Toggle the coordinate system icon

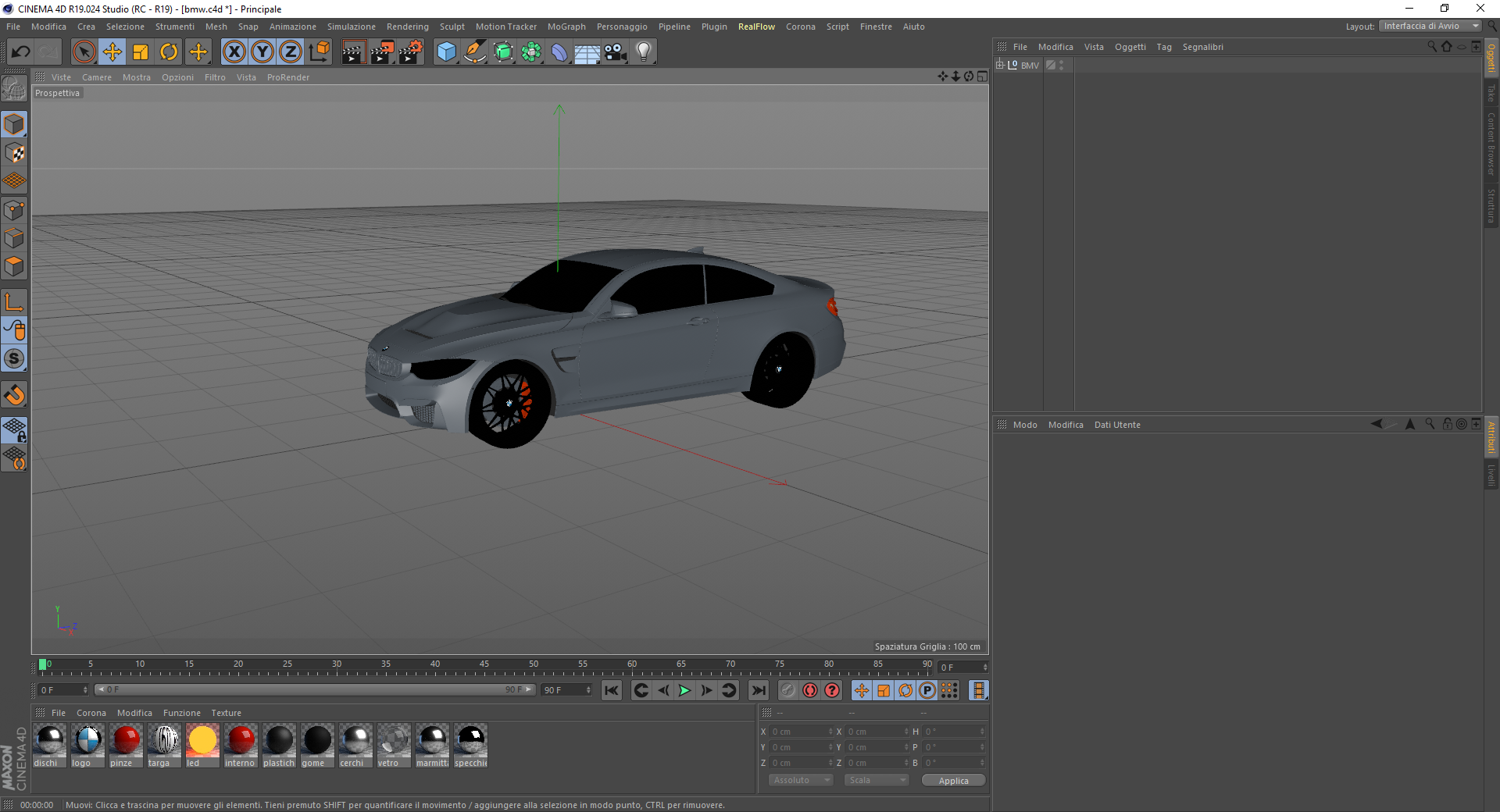tap(320, 52)
